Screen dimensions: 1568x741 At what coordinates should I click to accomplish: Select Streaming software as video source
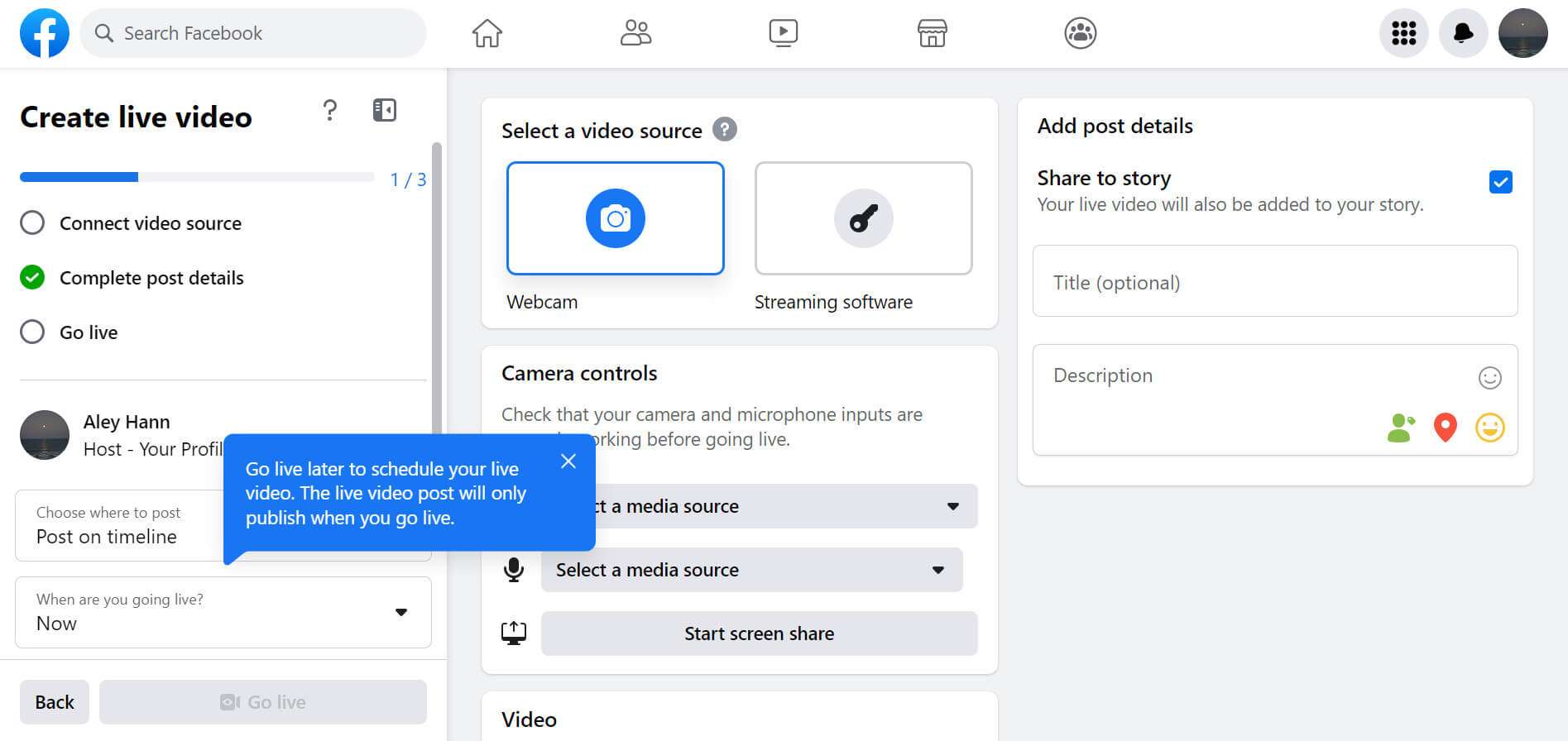[x=863, y=218]
